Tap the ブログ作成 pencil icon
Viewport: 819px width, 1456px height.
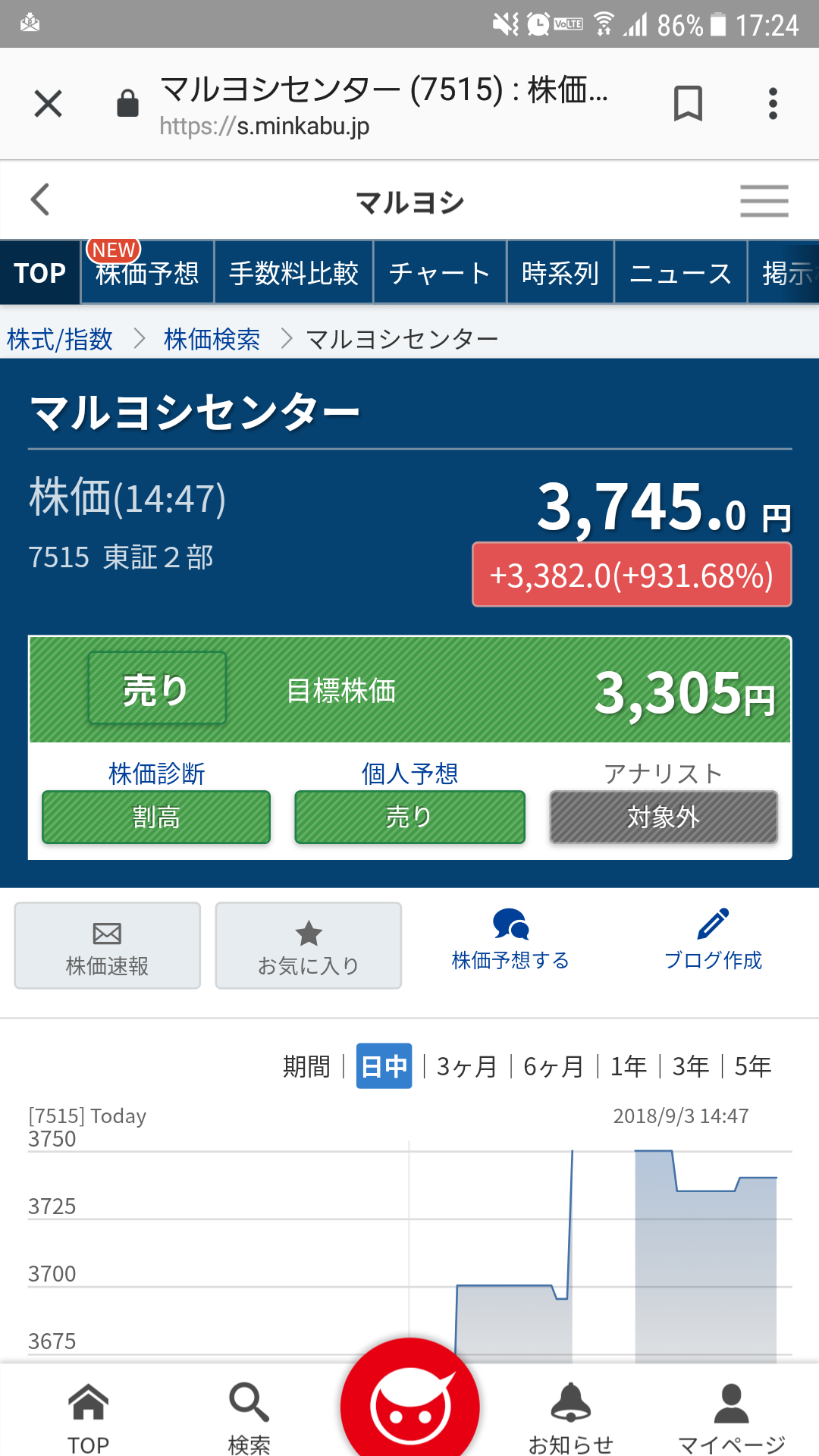tap(713, 924)
